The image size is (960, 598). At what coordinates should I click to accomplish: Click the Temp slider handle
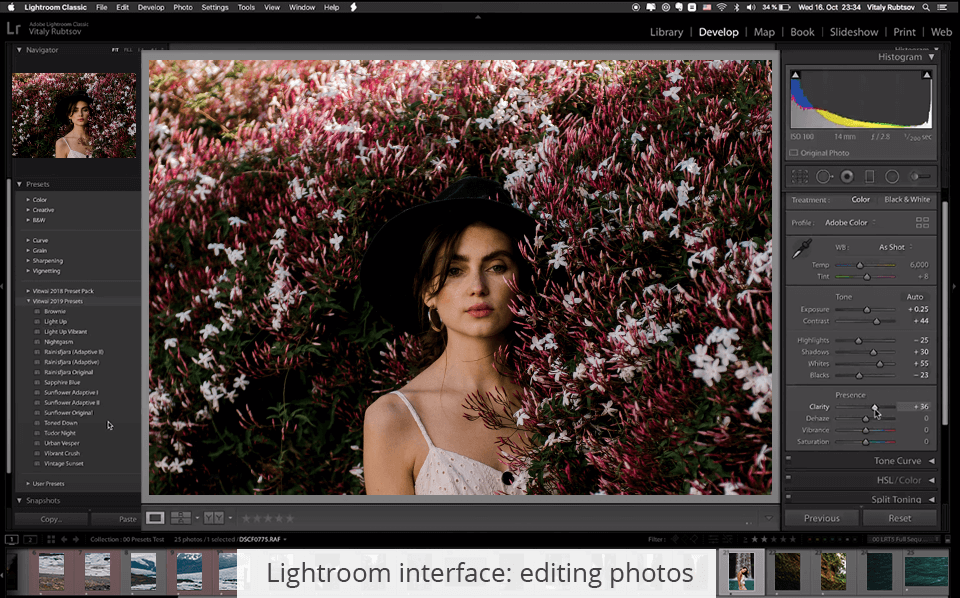(860, 265)
